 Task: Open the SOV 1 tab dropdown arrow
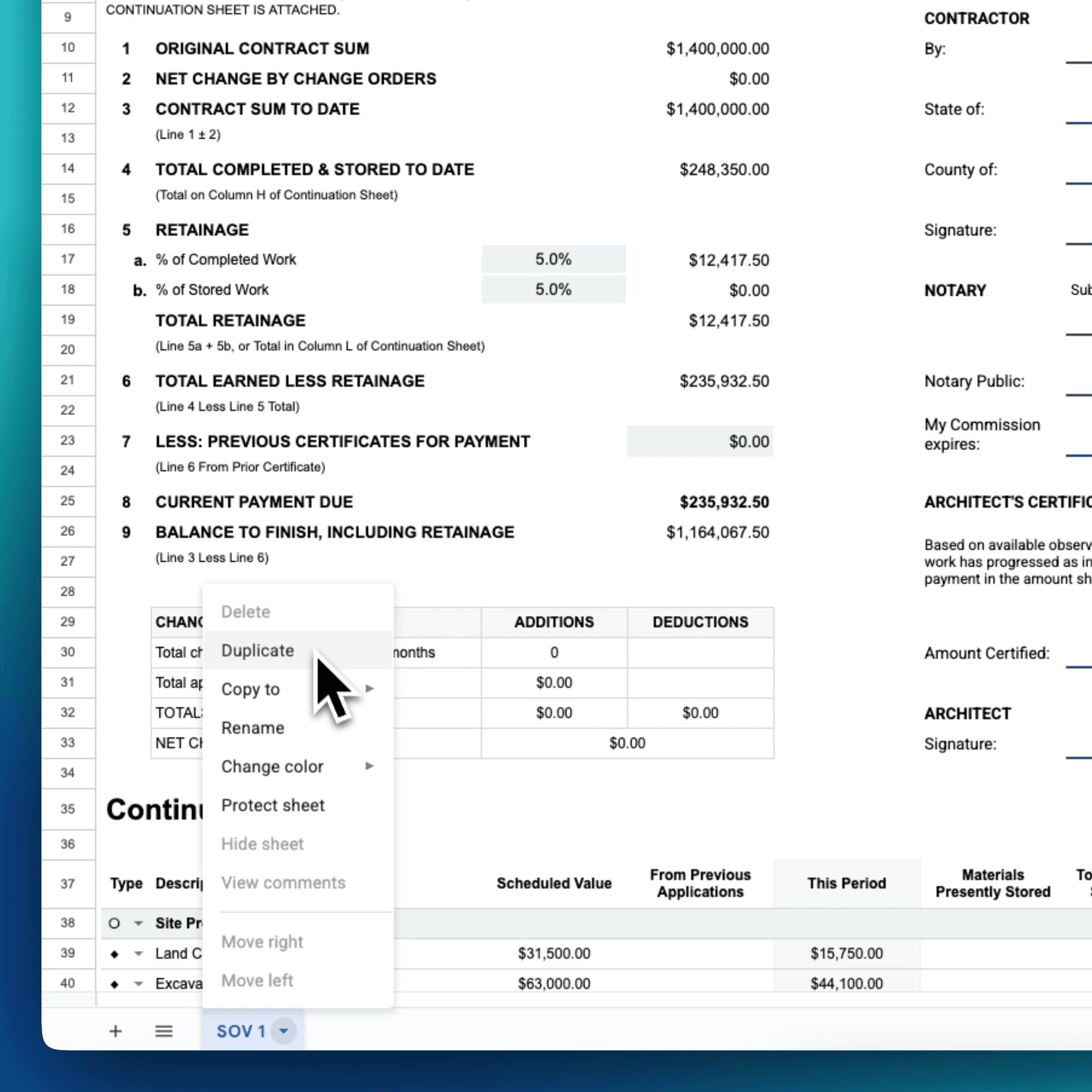click(284, 1031)
